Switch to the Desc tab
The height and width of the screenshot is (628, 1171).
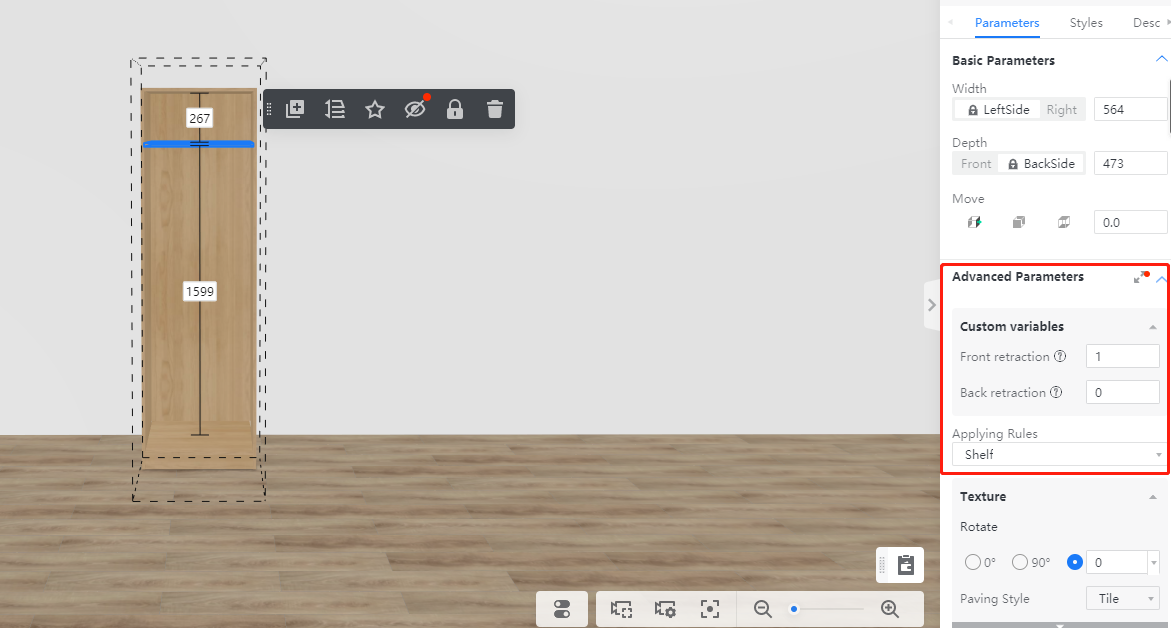pyautogui.click(x=1146, y=22)
